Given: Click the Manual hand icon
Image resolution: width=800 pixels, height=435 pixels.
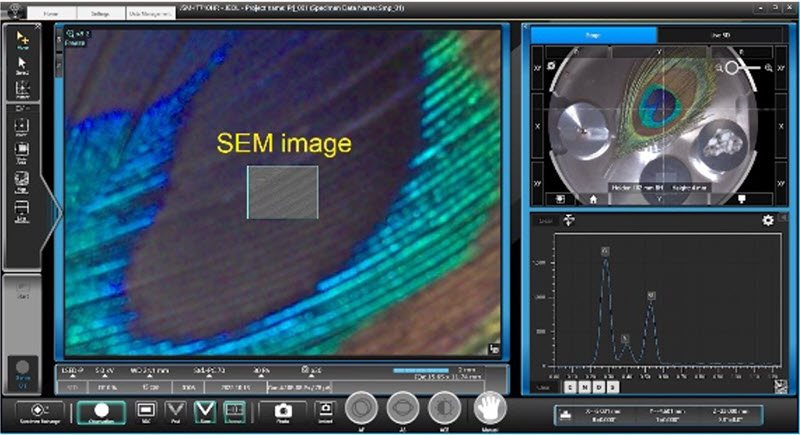Looking at the screenshot, I should [x=488, y=409].
